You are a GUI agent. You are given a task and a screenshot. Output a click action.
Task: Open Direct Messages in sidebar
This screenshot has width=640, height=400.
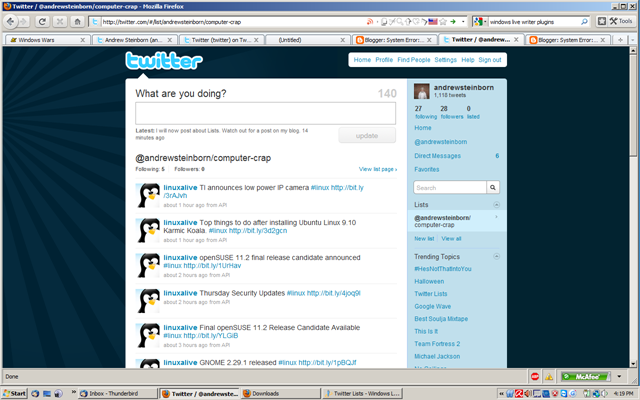point(438,156)
